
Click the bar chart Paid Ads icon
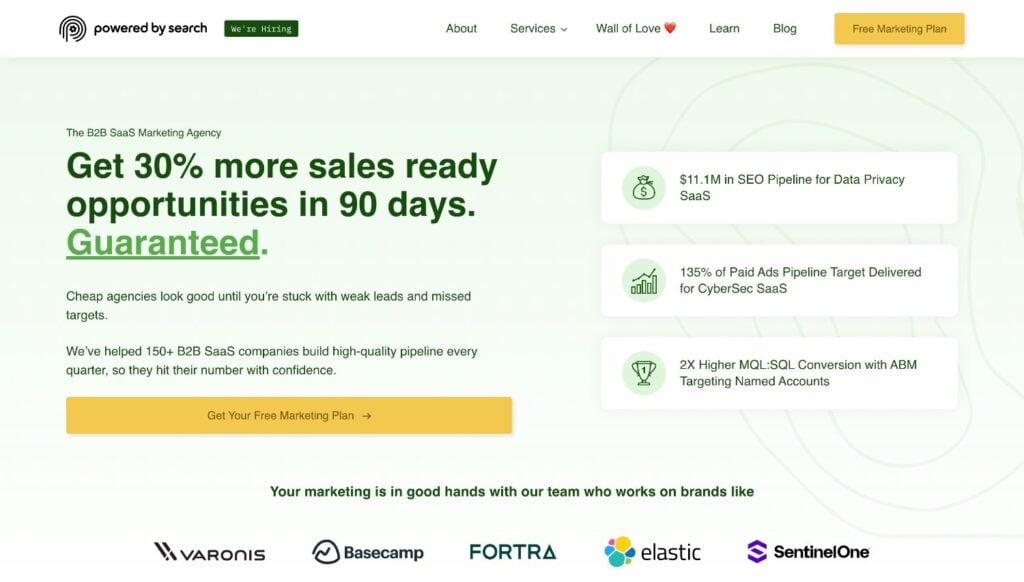point(643,281)
